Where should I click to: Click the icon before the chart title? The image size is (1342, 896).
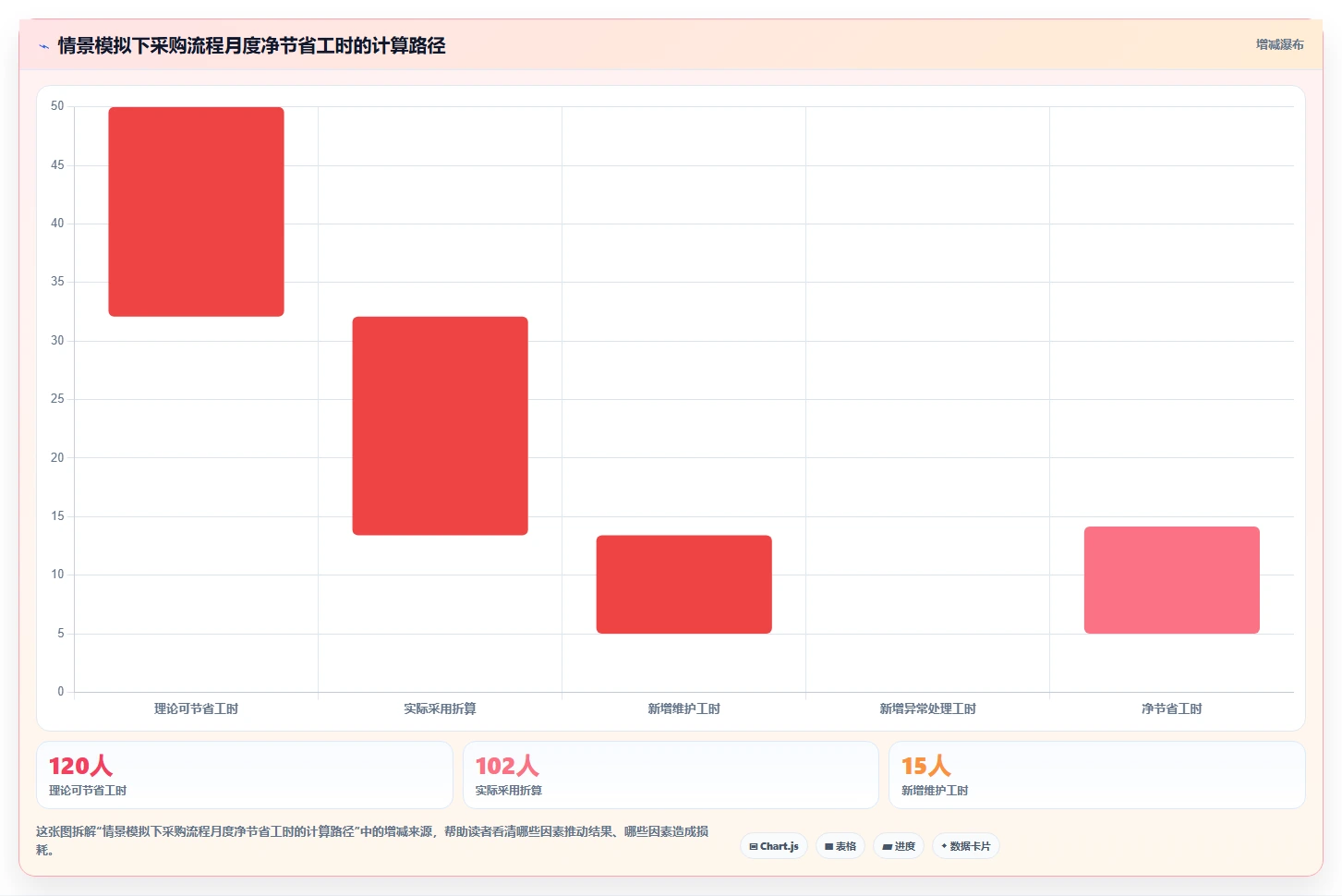pos(43,46)
